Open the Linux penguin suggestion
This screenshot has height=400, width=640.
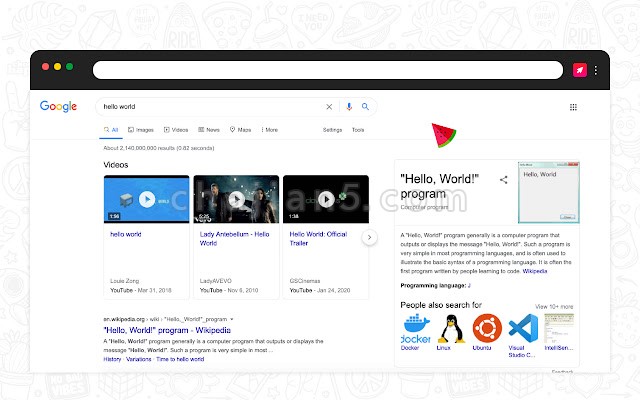point(451,329)
